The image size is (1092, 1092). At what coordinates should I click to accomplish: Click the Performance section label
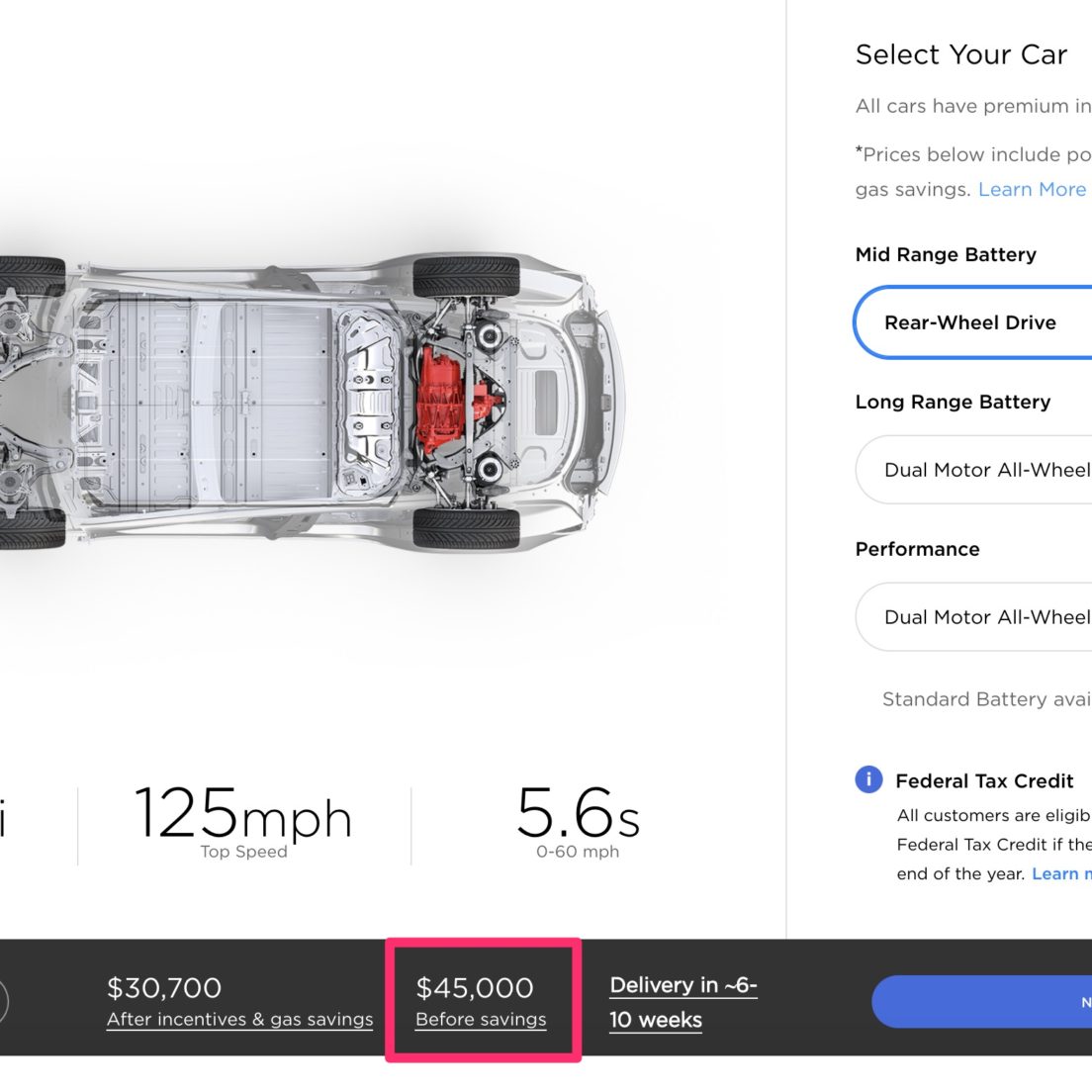coord(917,549)
